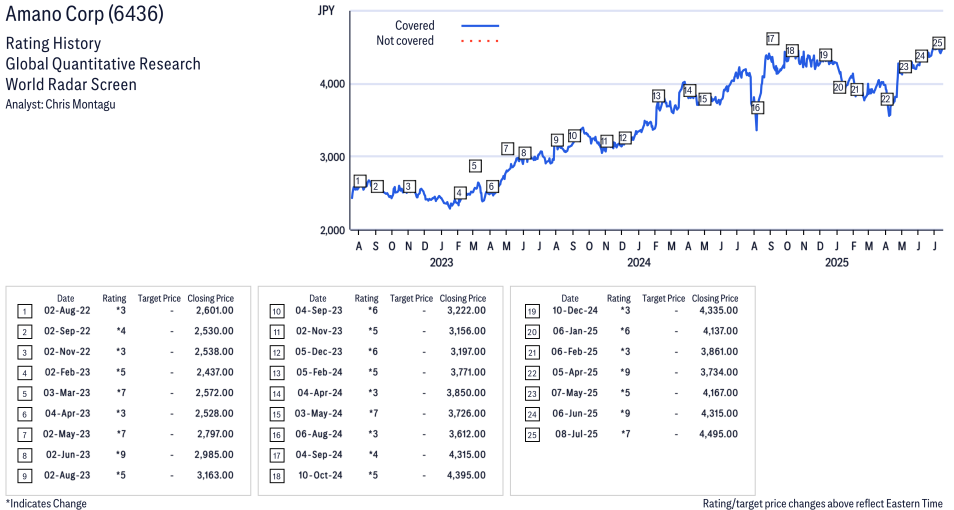
Task: Click the 03-Mar-23 date cell
Action: pos(66,393)
